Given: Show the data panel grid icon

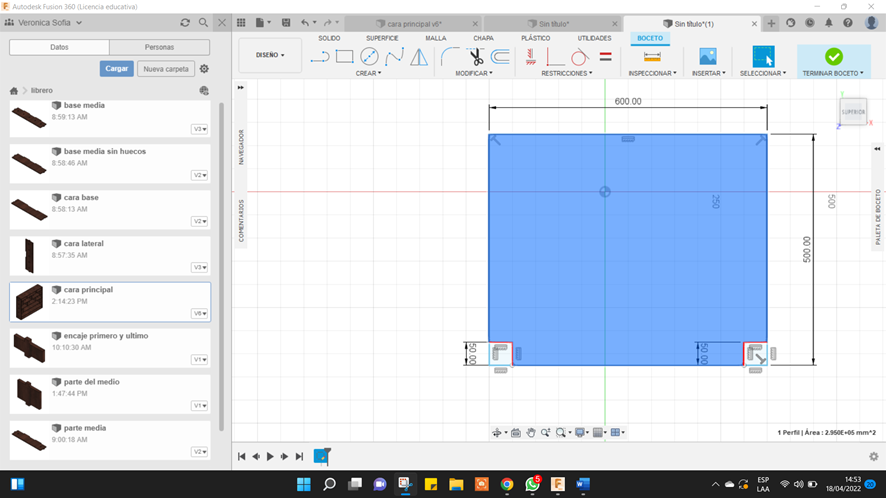Looking at the screenshot, I should pyautogui.click(x=241, y=23).
